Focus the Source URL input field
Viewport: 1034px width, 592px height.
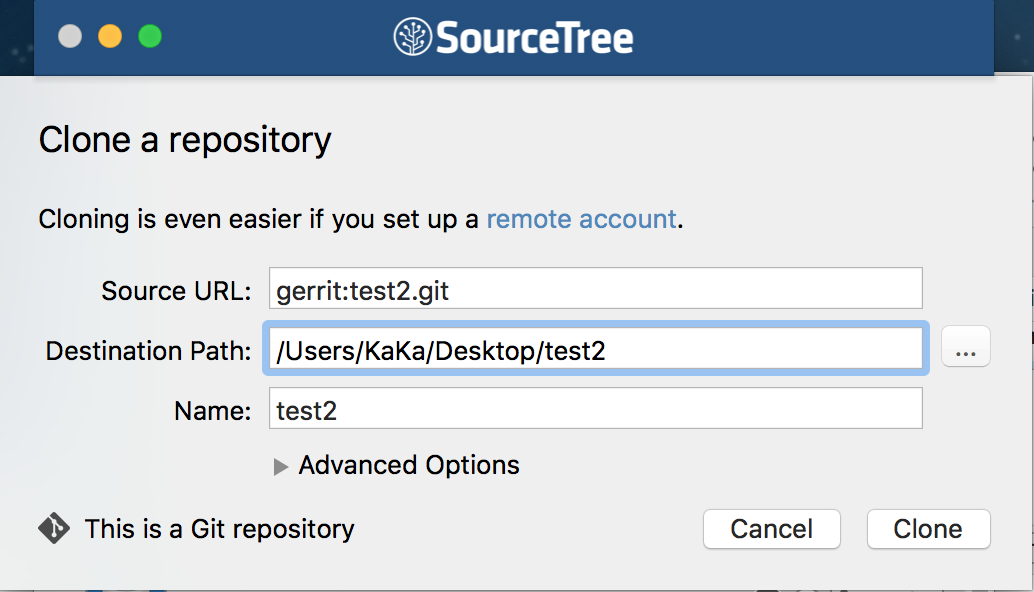pos(595,288)
